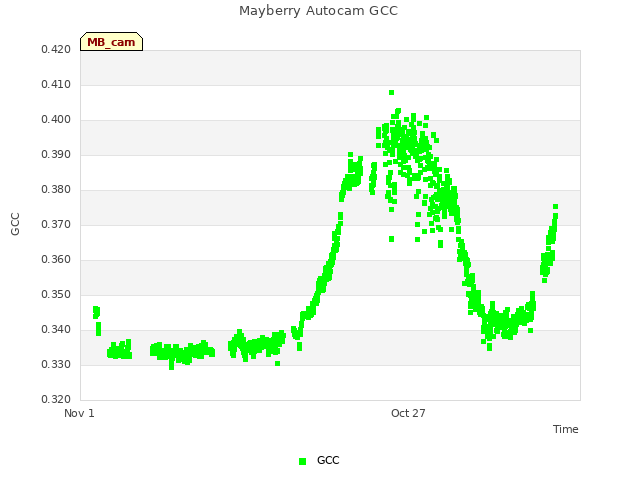
Task: Click the 0.400 y-axis value
Action: [x=56, y=120]
